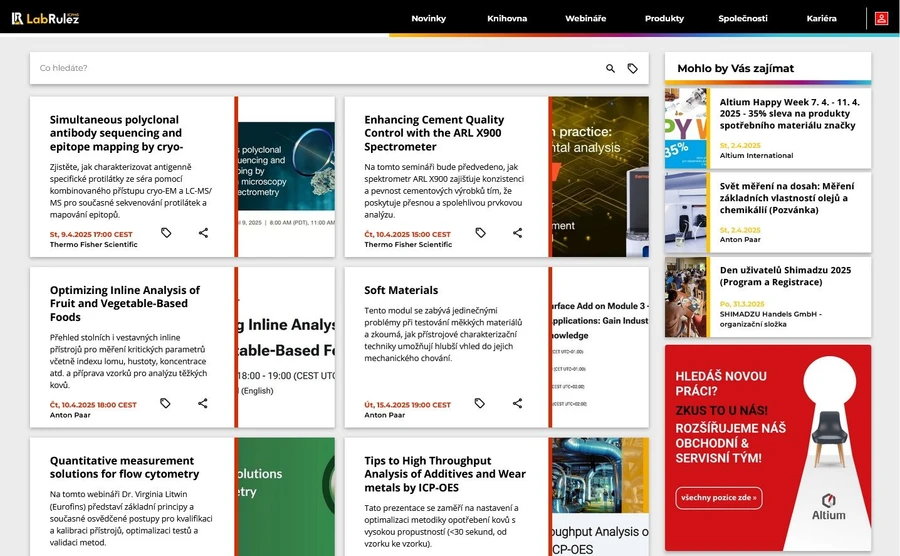Click 'Thermo Fisher Scientific' under cement webinar
900x556 pixels.
click(408, 244)
